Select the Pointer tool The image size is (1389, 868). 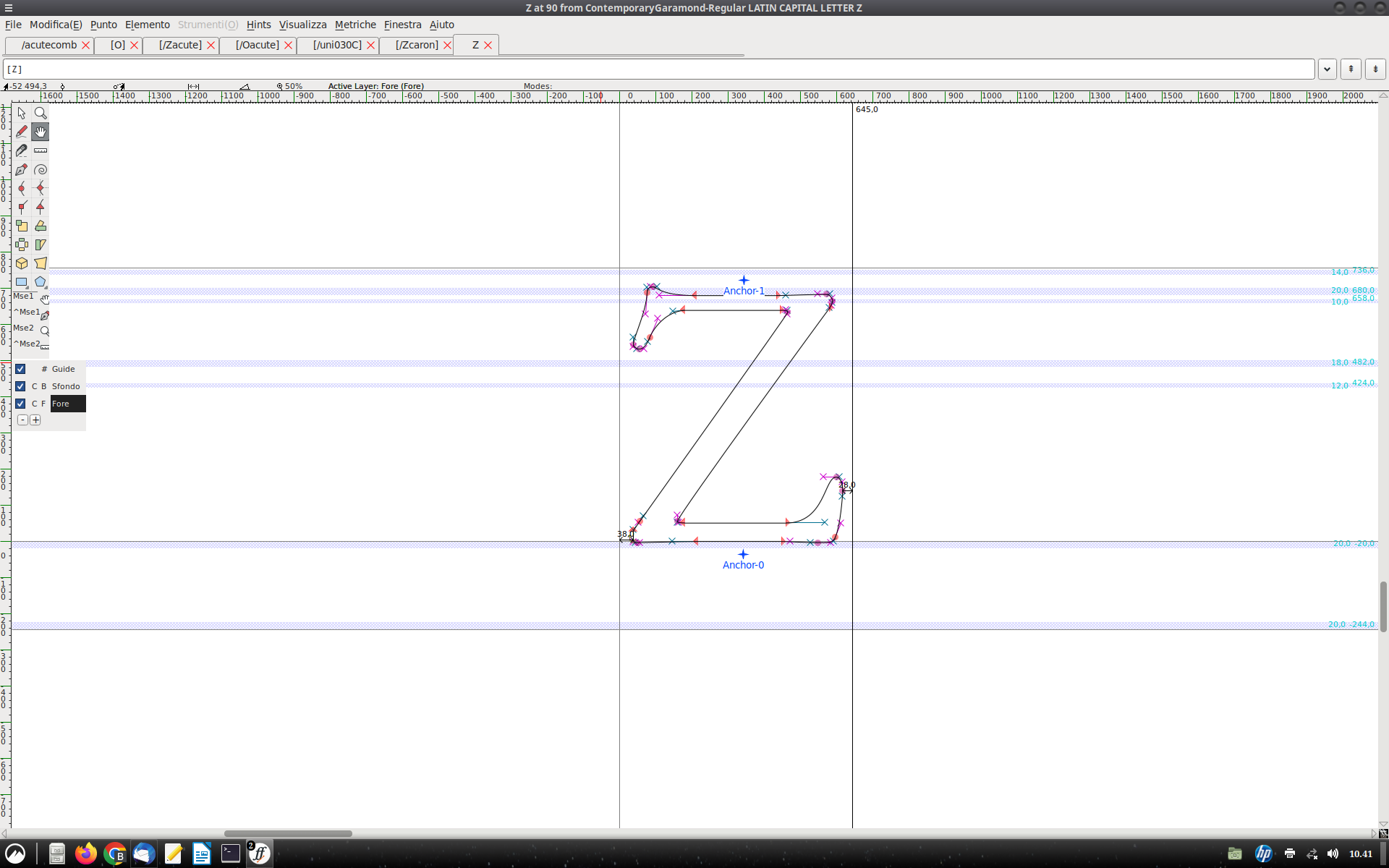[22, 113]
